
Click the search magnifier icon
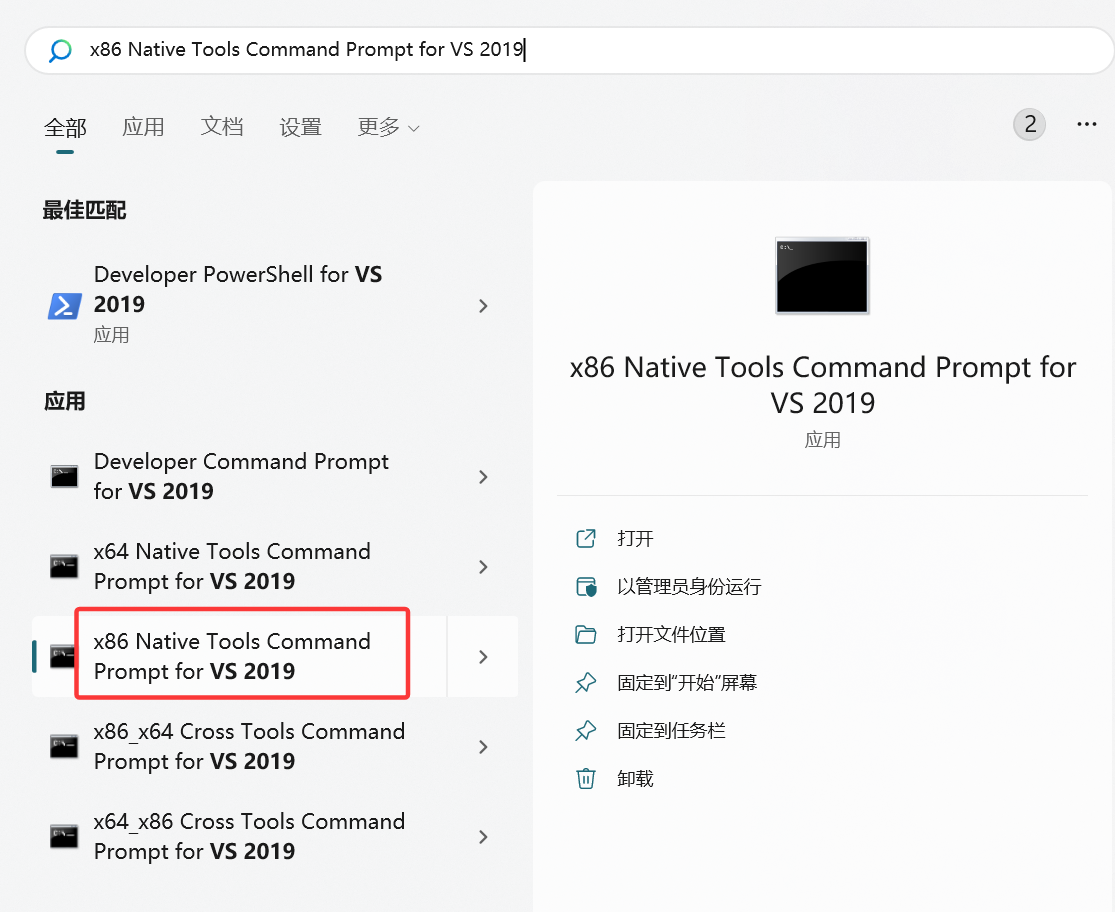click(x=59, y=50)
